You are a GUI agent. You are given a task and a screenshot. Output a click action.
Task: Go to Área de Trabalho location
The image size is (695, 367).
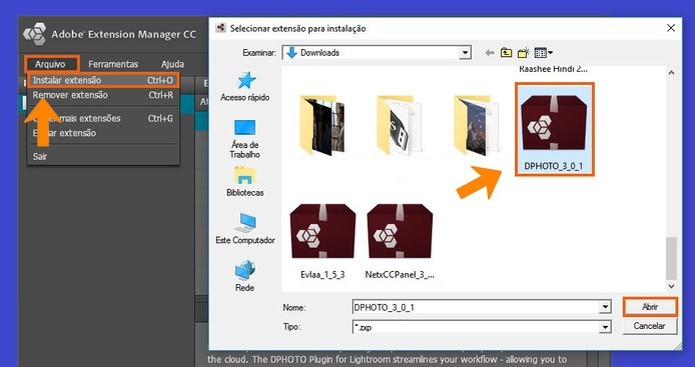(x=245, y=139)
